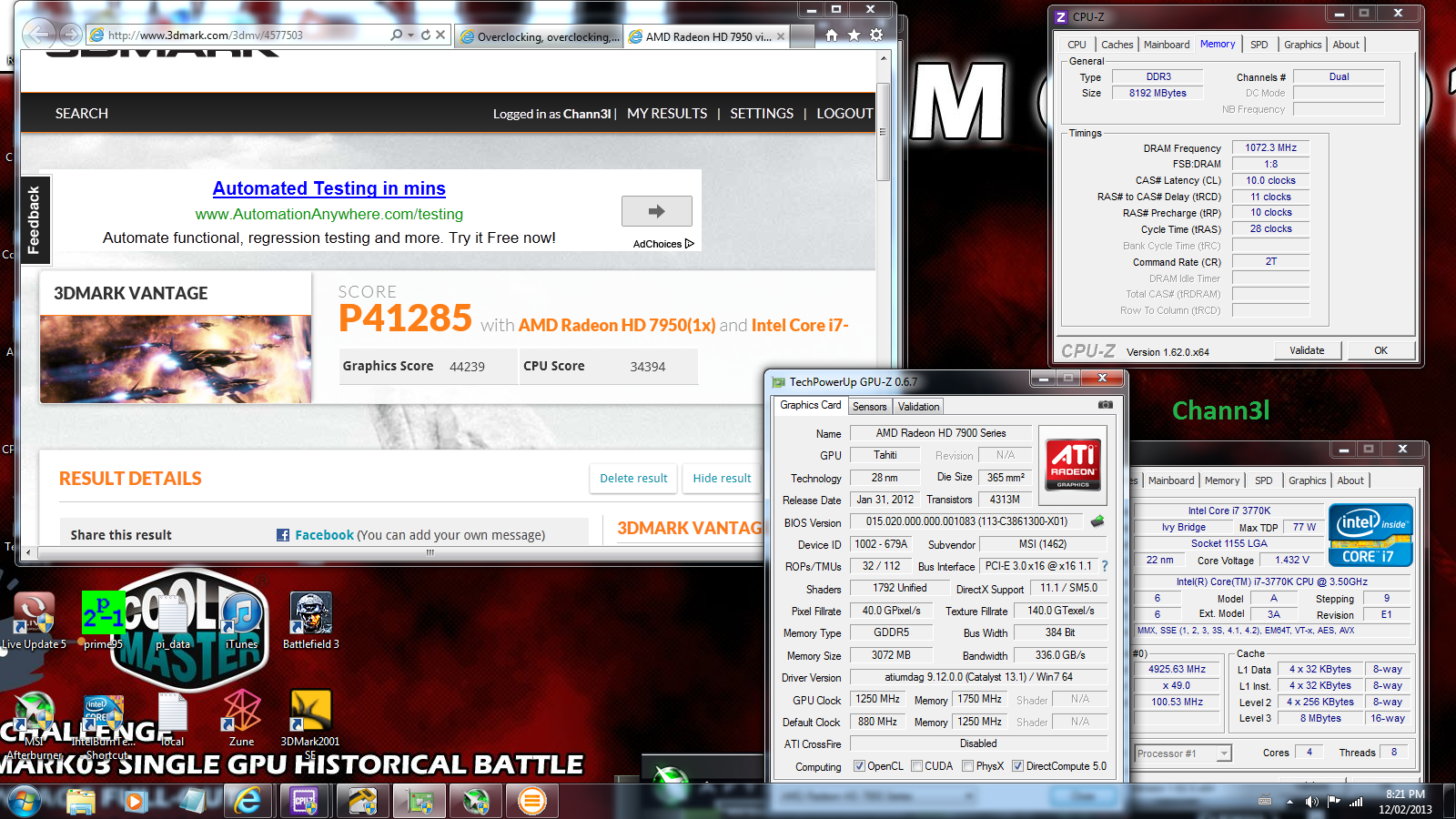Click the Hide result button

722,478
